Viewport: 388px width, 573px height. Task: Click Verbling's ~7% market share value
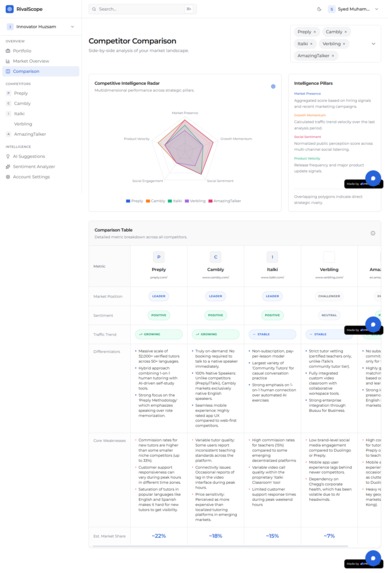329,536
